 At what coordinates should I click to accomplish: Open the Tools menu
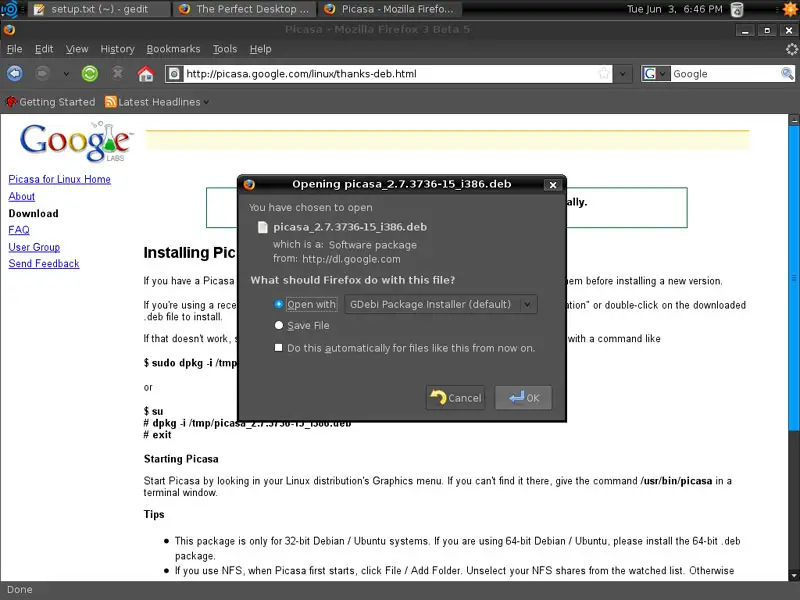[225, 49]
